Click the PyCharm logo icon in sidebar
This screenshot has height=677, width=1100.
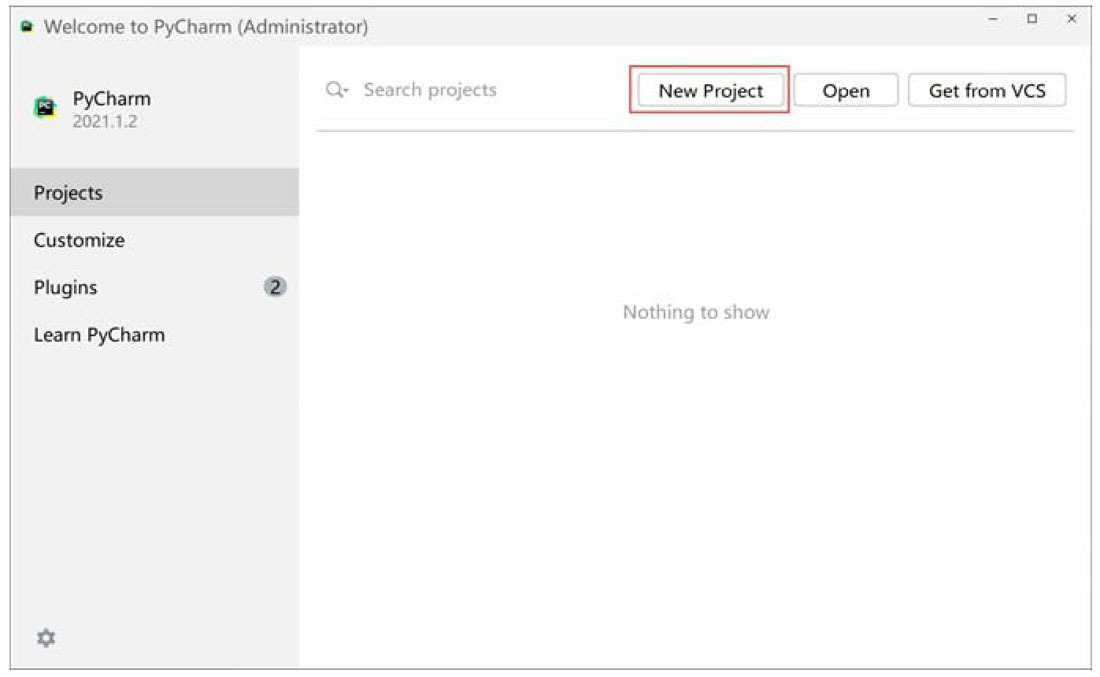point(46,107)
